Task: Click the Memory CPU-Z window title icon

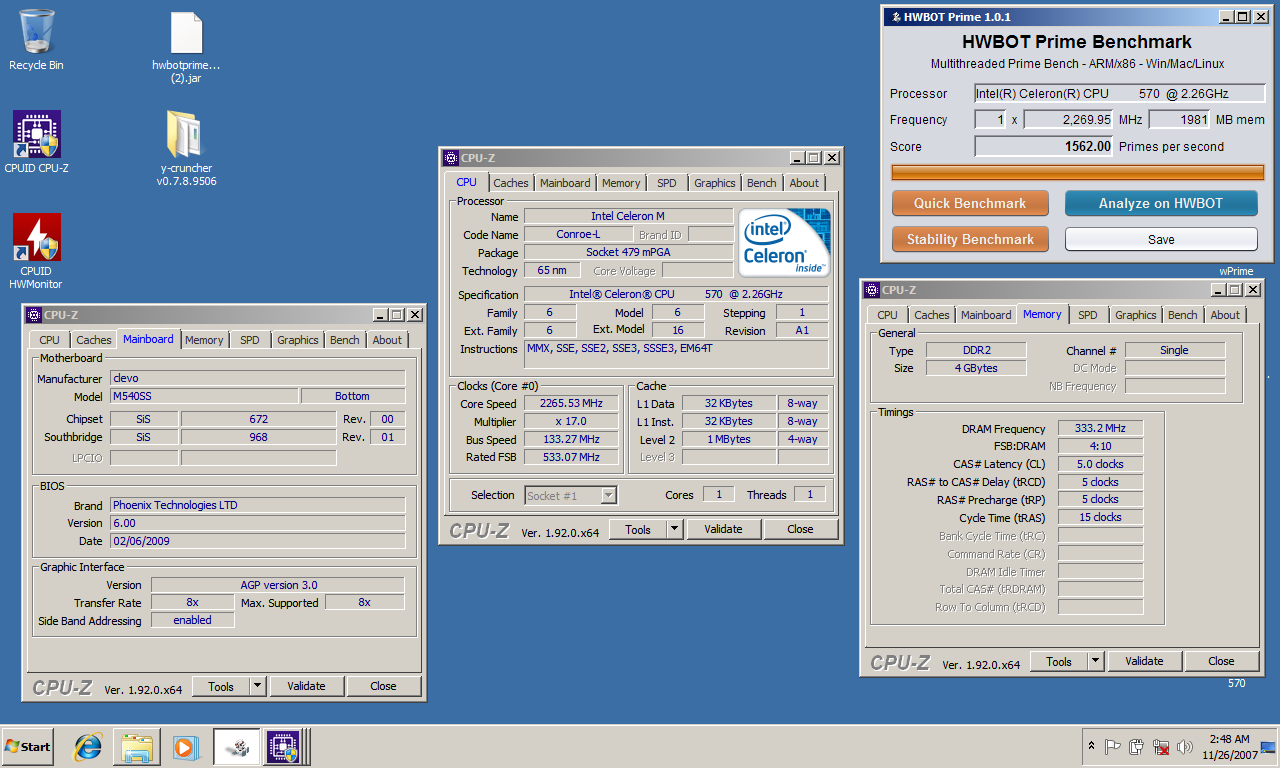Action: tap(873, 290)
